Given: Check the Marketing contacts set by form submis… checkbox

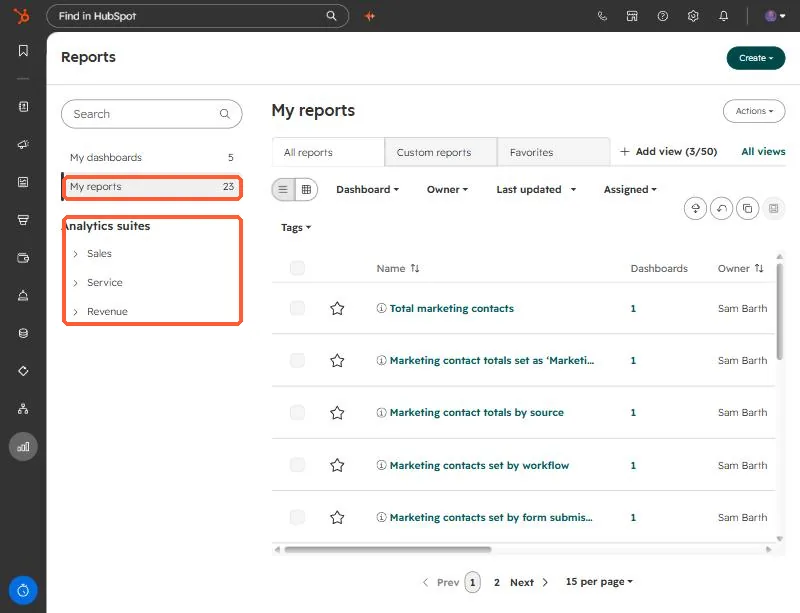Looking at the screenshot, I should [297, 517].
